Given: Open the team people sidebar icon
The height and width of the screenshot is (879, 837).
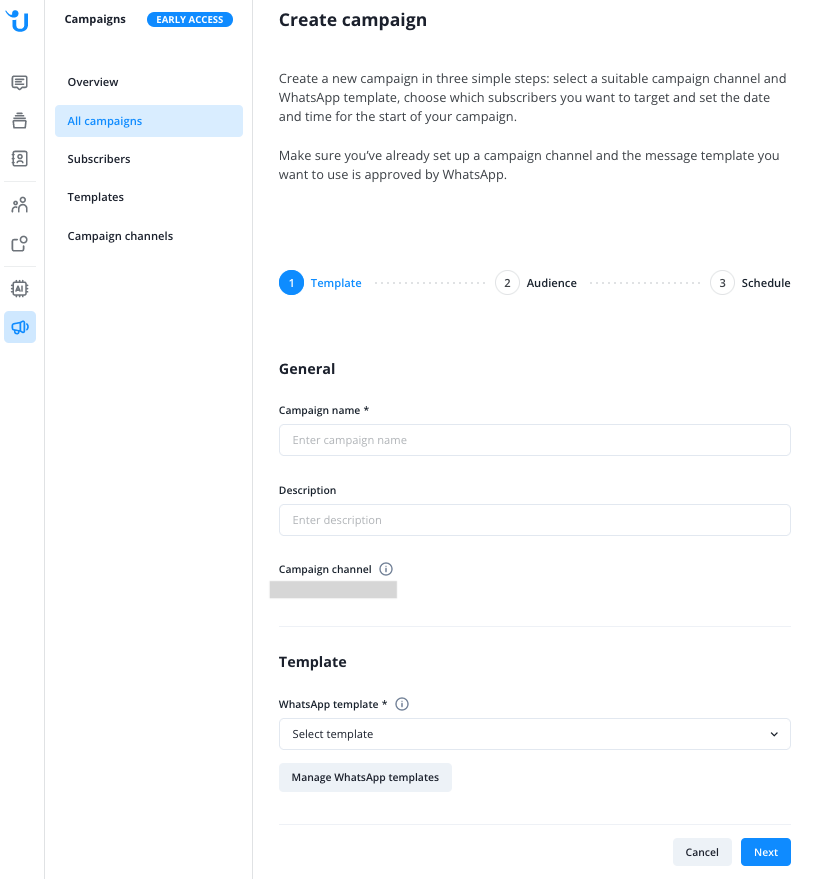Looking at the screenshot, I should tap(20, 205).
